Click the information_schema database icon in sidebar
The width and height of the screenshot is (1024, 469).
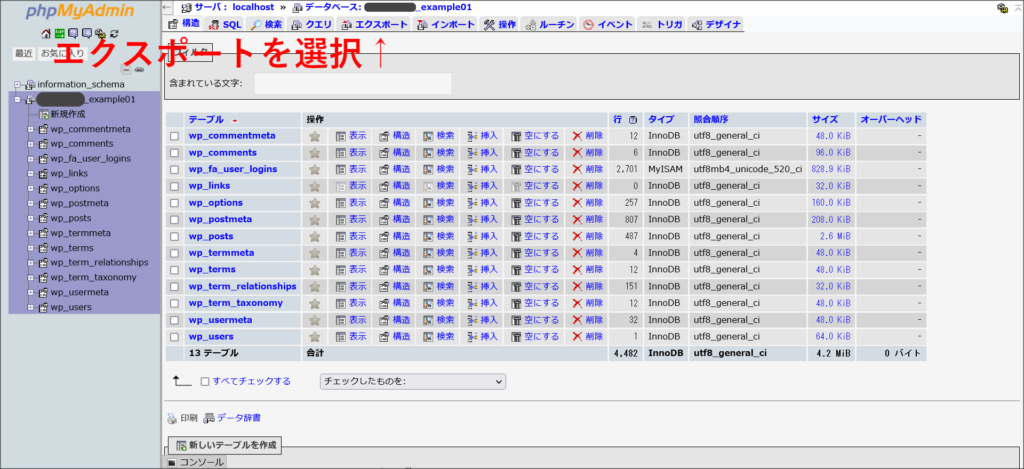coord(31,84)
